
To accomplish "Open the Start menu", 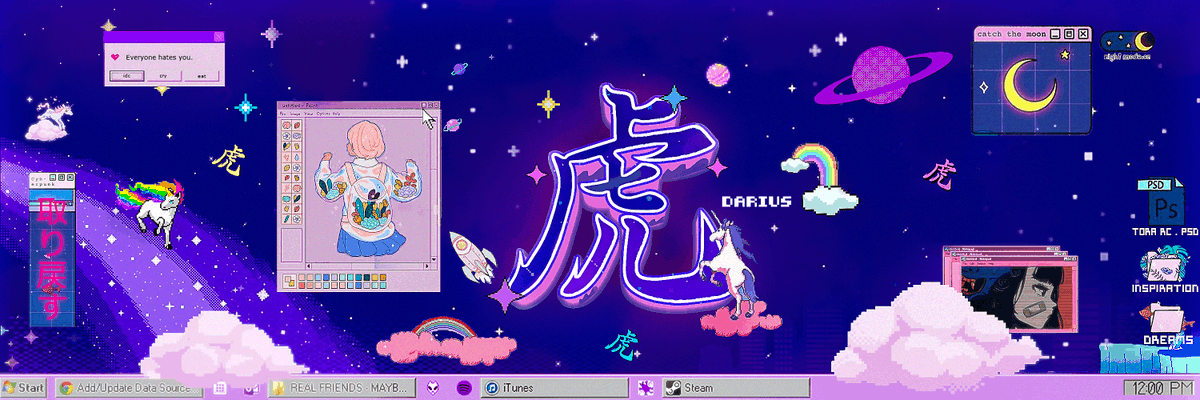I will pos(24,388).
